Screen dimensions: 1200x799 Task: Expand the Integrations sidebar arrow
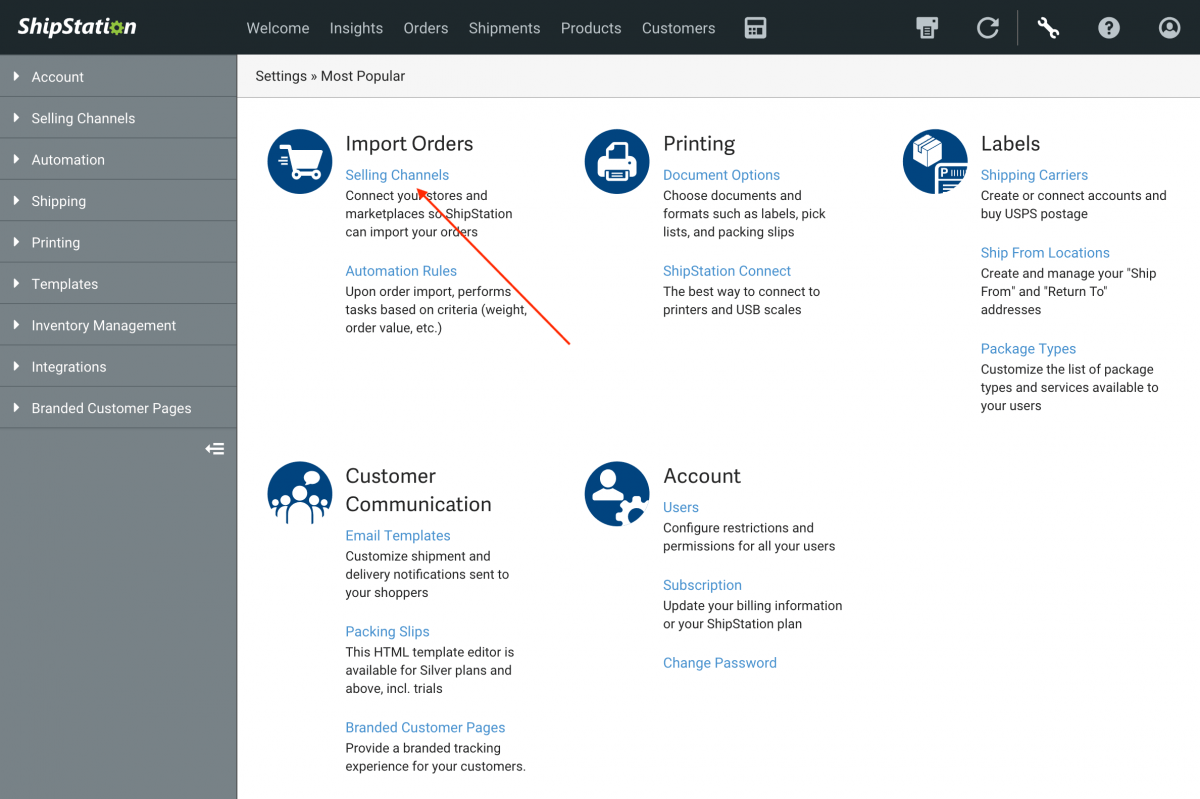(x=16, y=367)
